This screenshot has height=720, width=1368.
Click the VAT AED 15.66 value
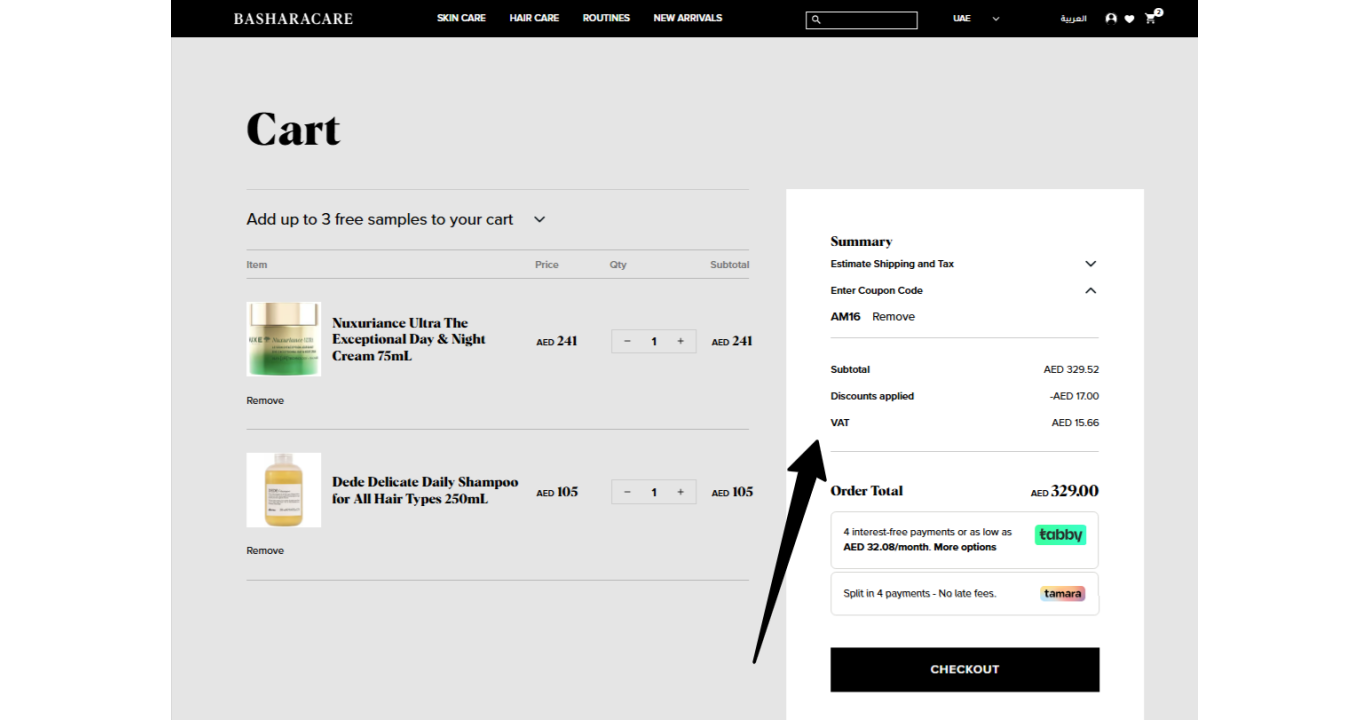(1075, 422)
